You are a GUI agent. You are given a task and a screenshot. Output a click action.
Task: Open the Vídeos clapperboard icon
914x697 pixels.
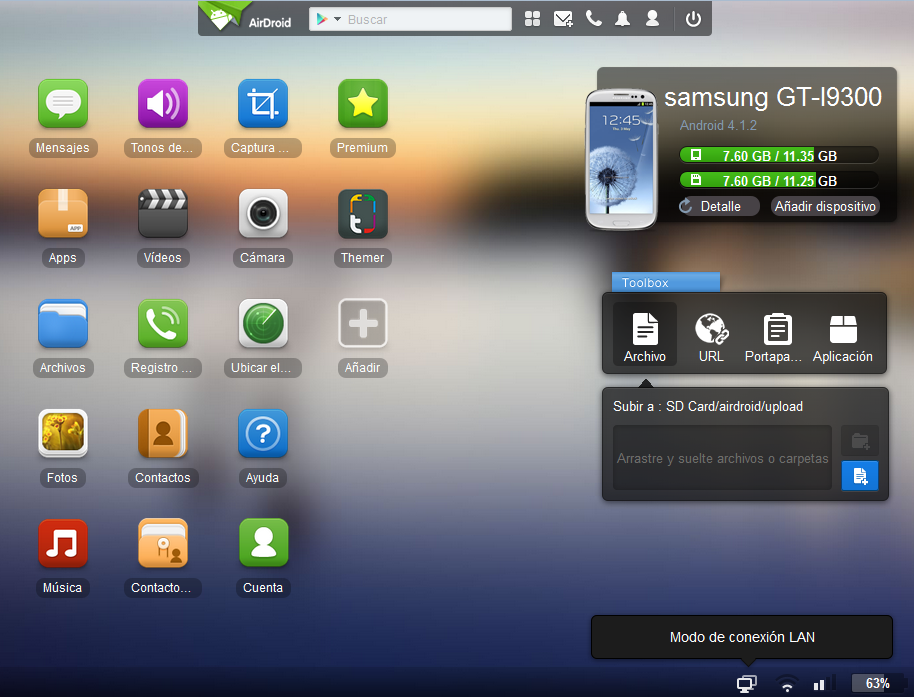[163, 214]
